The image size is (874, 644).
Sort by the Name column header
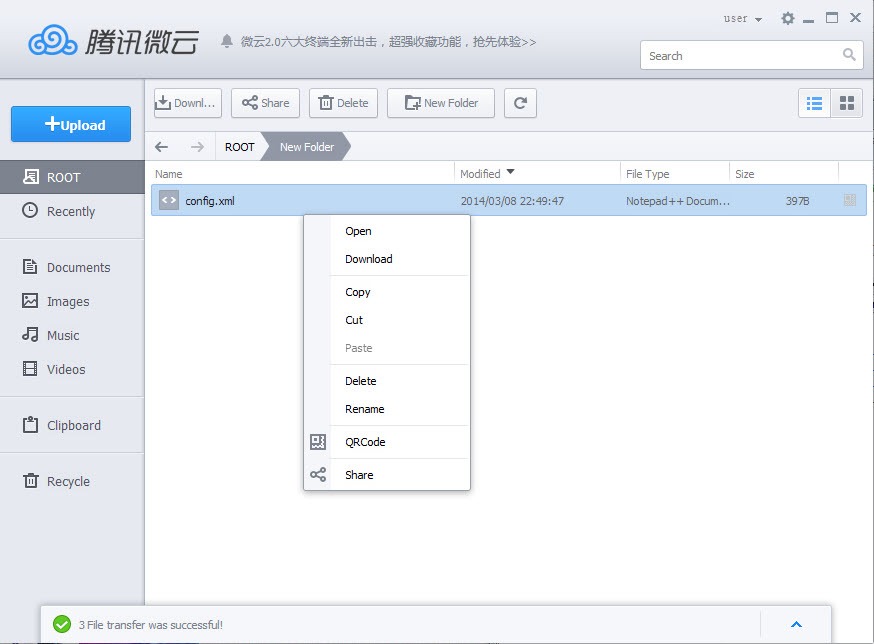click(169, 174)
